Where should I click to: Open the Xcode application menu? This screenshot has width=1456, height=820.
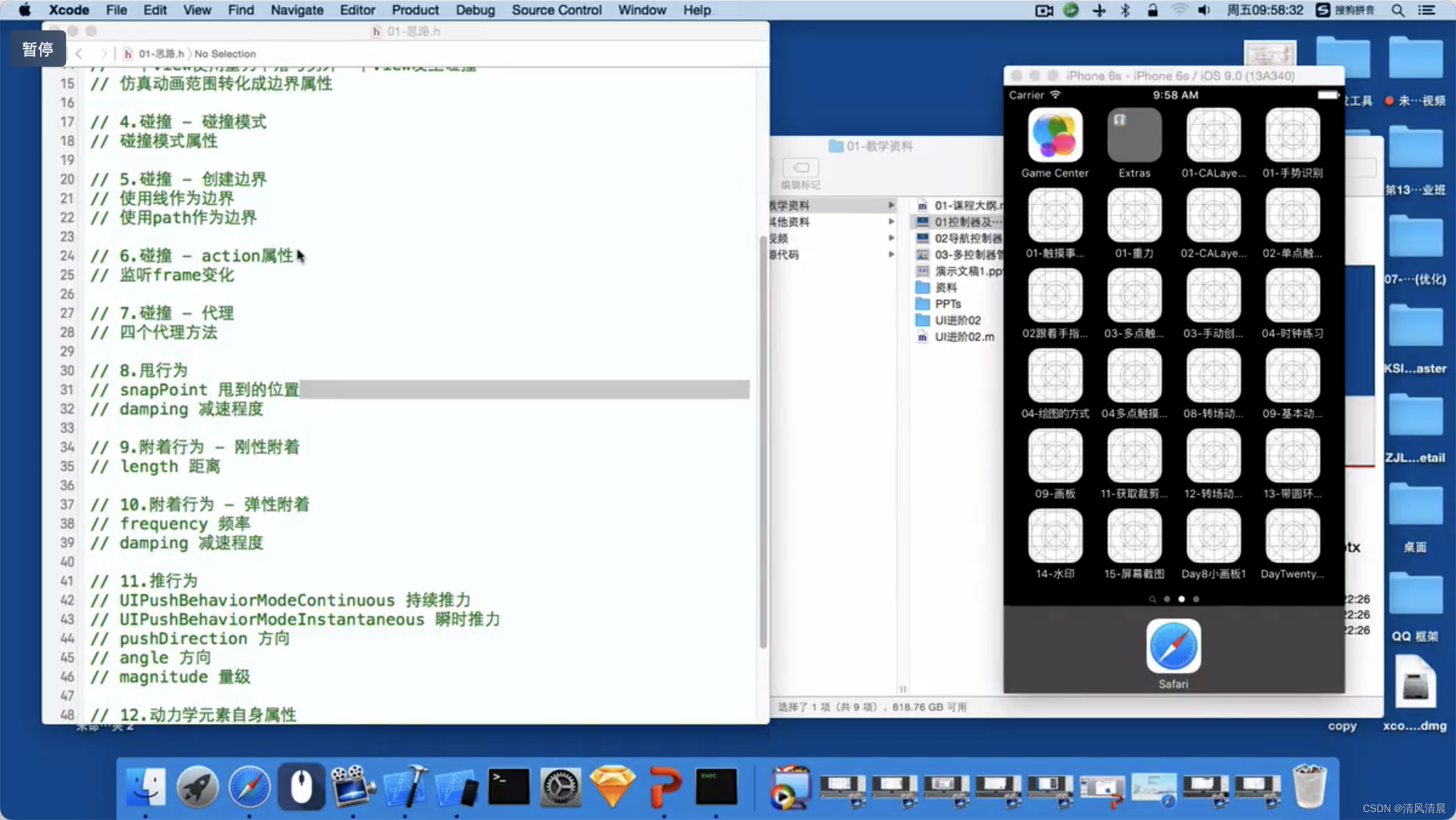(69, 10)
